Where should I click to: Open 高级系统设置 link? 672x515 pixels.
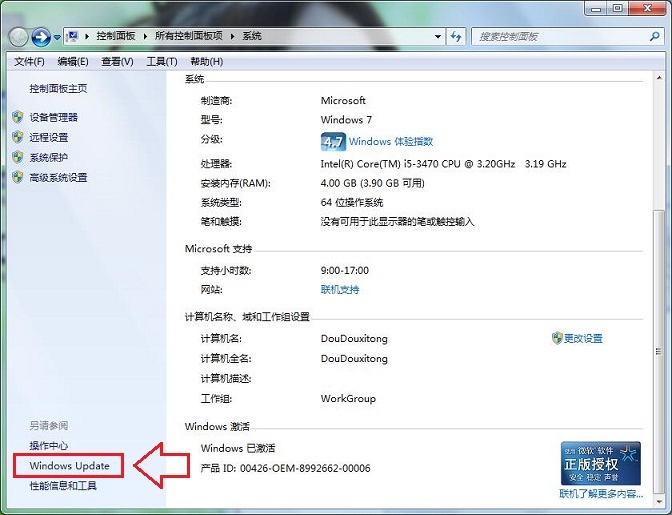[58, 177]
